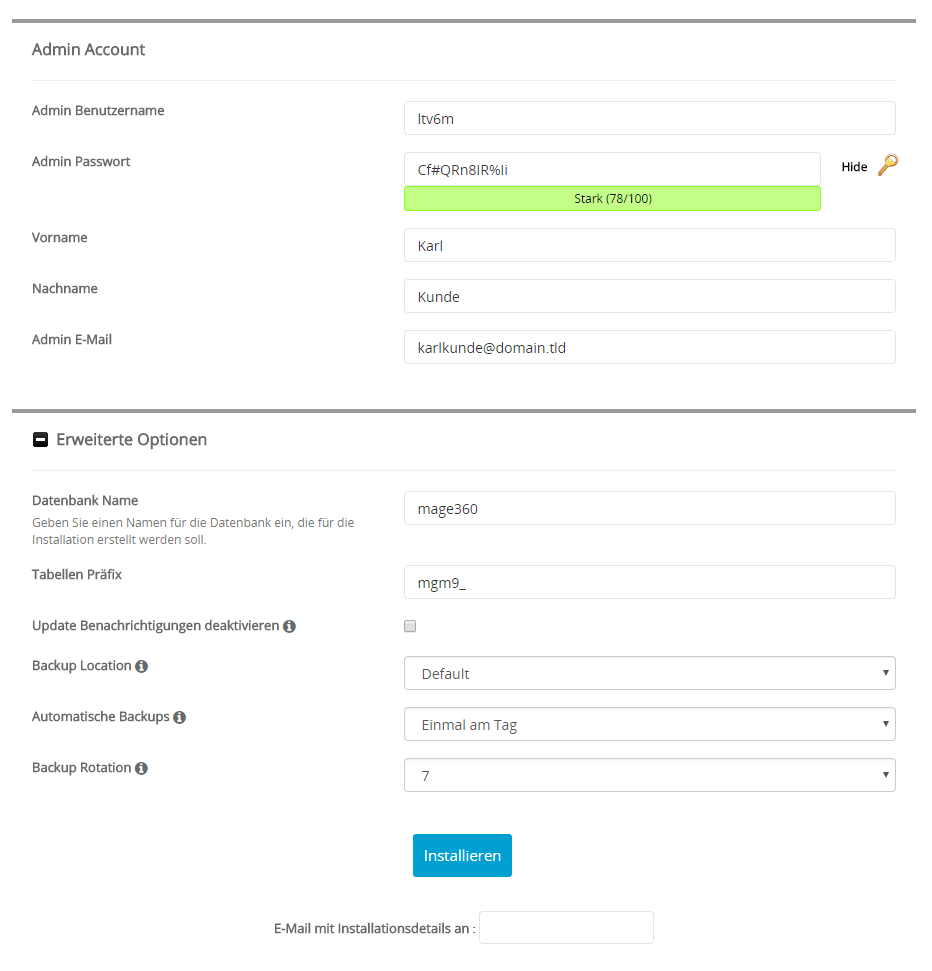The height and width of the screenshot is (971, 932).
Task: Click into the Vorname field
Action: [650, 245]
